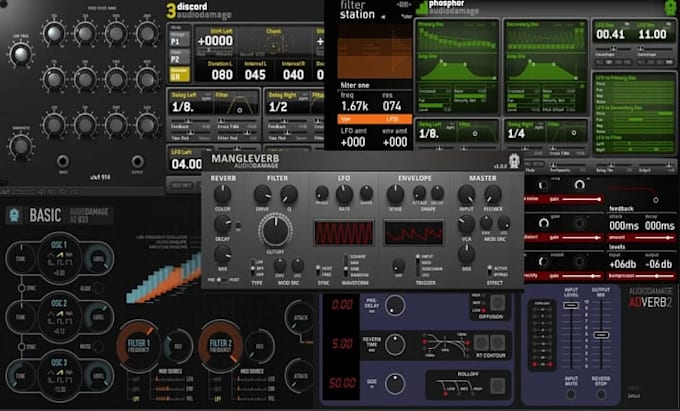Viewport: 680px width, 411px height.
Task: Click the Delay Right 1/2 value in Discord
Action: (x=278, y=107)
